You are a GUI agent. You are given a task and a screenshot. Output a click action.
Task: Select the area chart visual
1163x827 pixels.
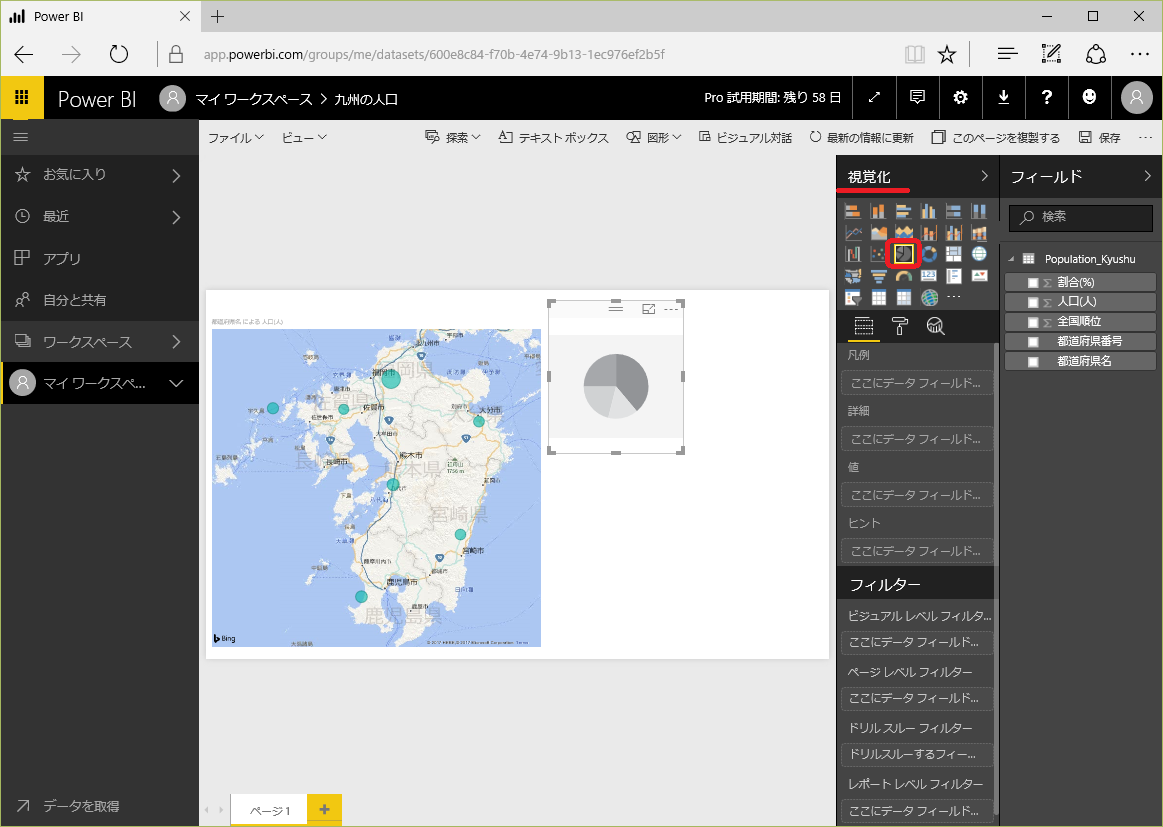tap(878, 233)
